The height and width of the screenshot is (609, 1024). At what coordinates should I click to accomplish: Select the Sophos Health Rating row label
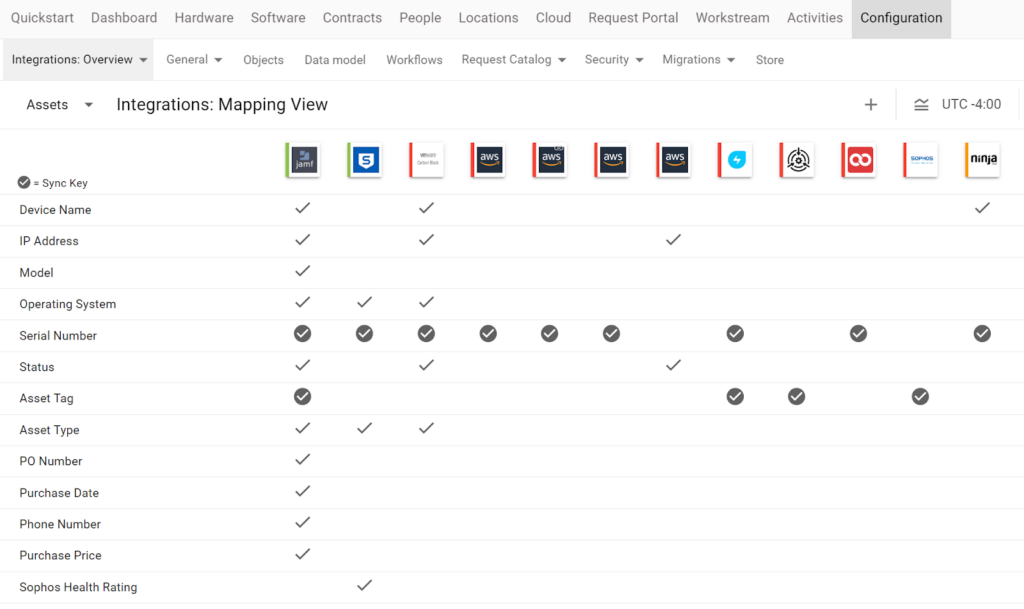(78, 587)
